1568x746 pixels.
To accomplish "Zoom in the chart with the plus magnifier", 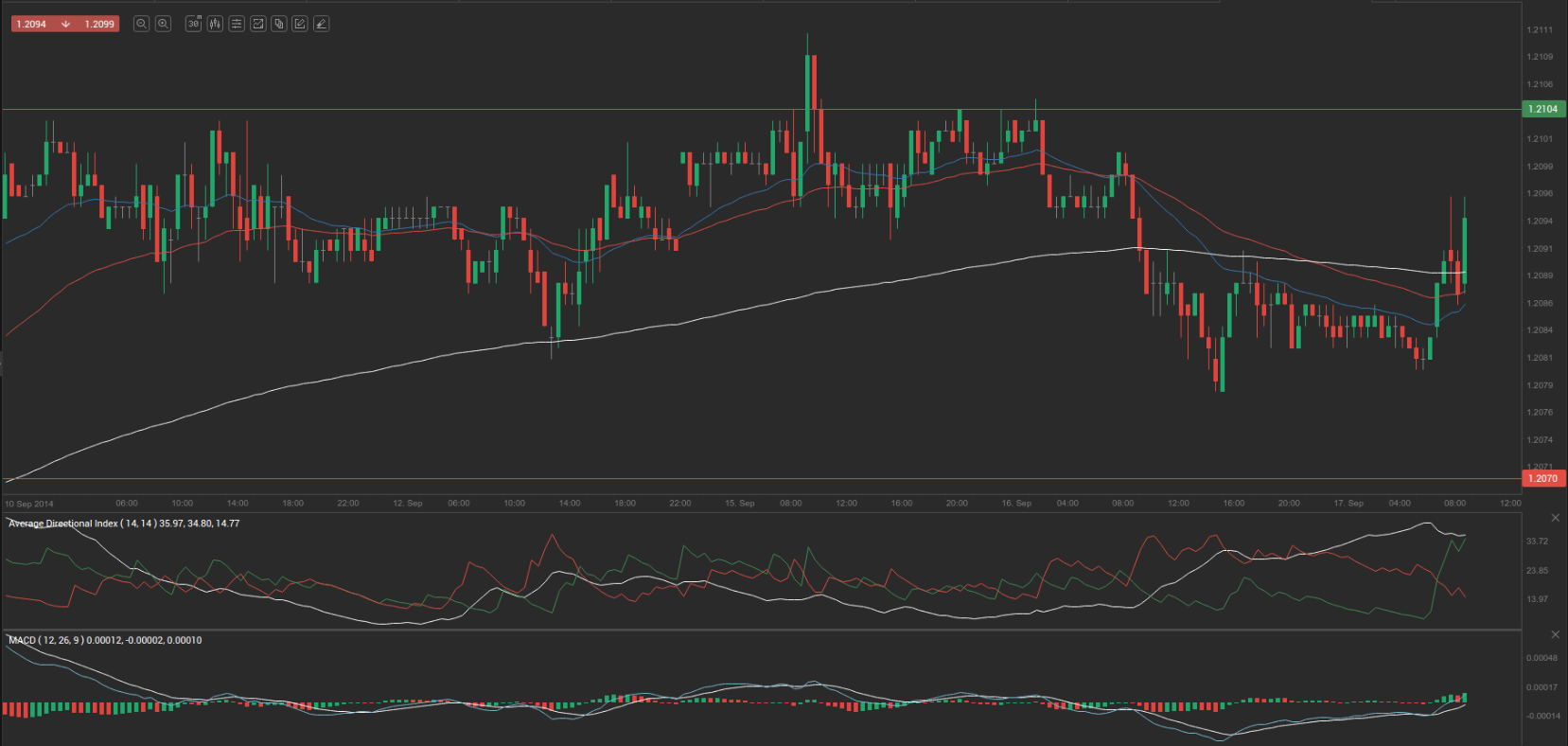I will pyautogui.click(x=163, y=24).
